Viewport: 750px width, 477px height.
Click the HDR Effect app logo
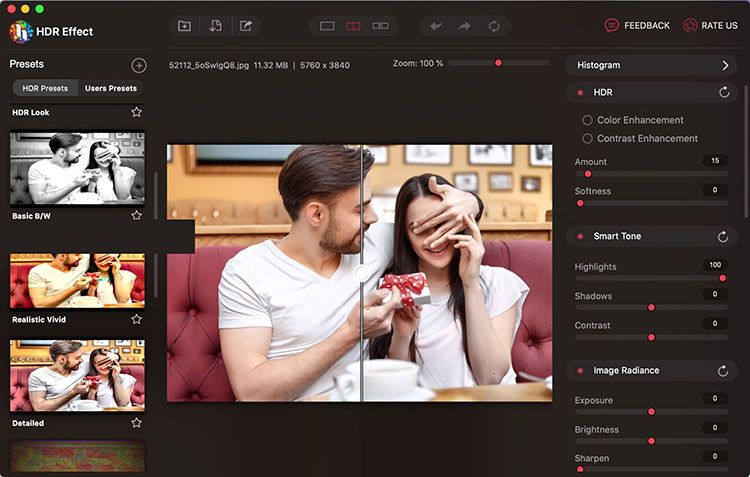click(x=21, y=32)
